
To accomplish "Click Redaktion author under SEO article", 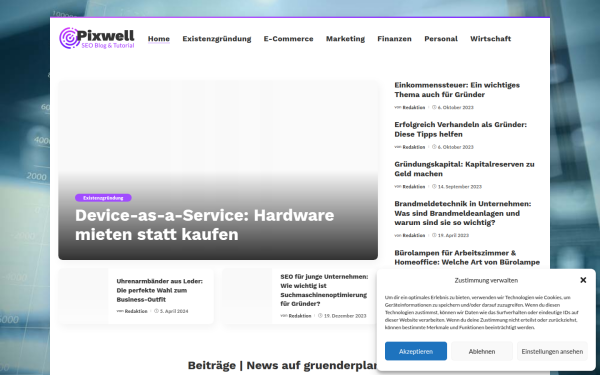I will pyautogui.click(x=300, y=316).
